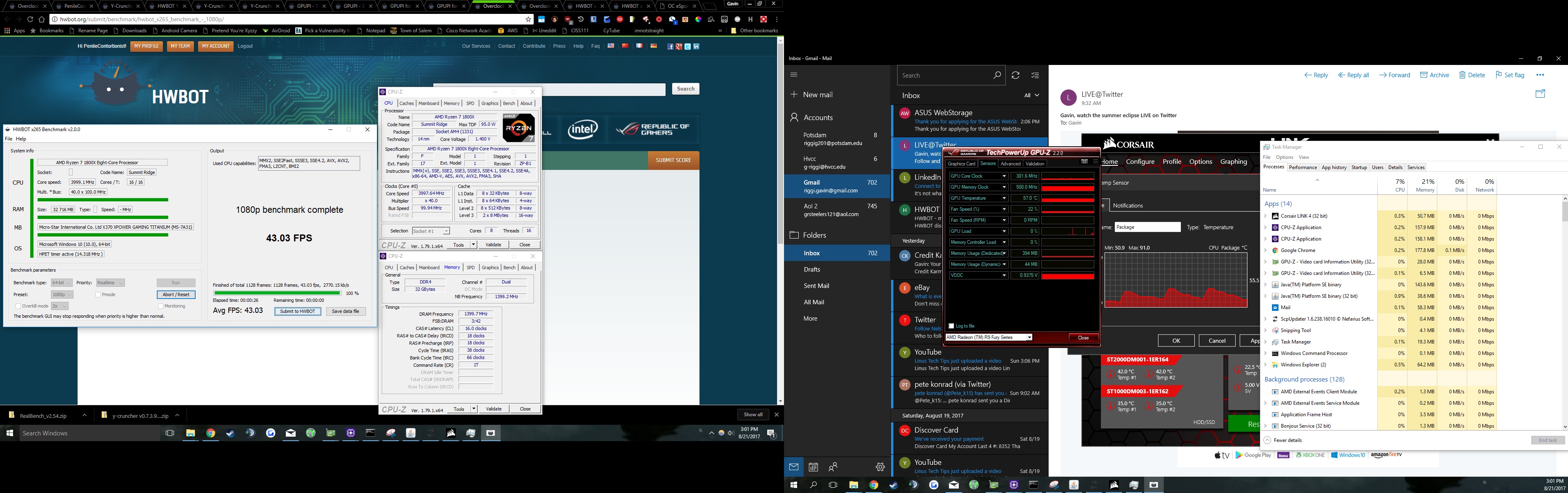
Task: Click benchmark green progress bar
Action: 277,293
